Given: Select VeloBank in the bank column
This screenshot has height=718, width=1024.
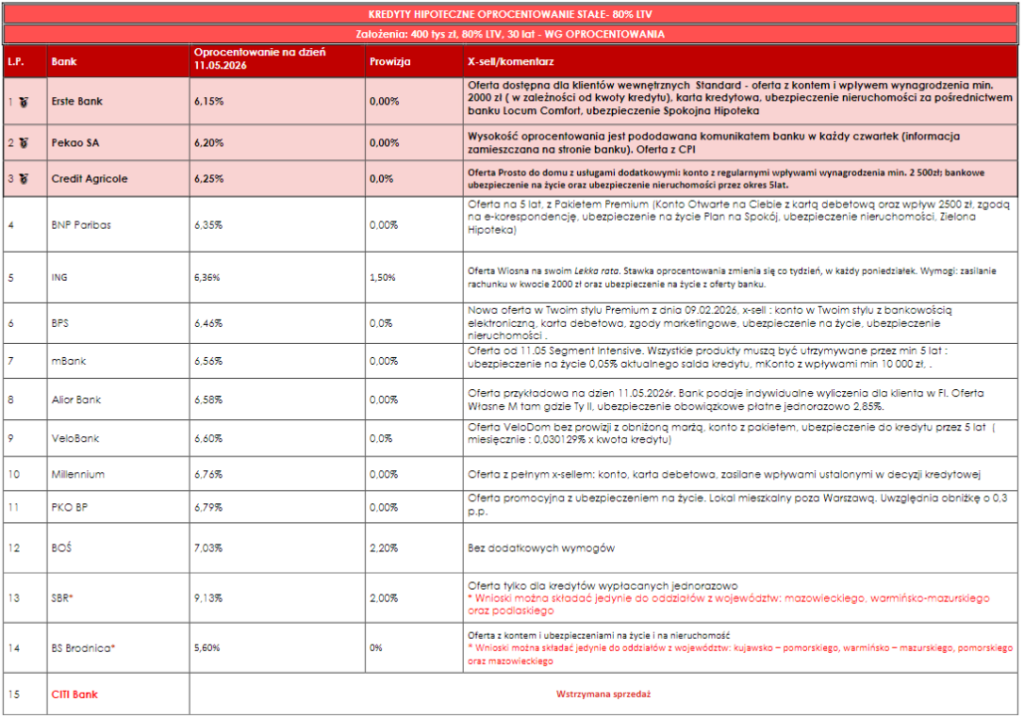Looking at the screenshot, I should point(75,438).
